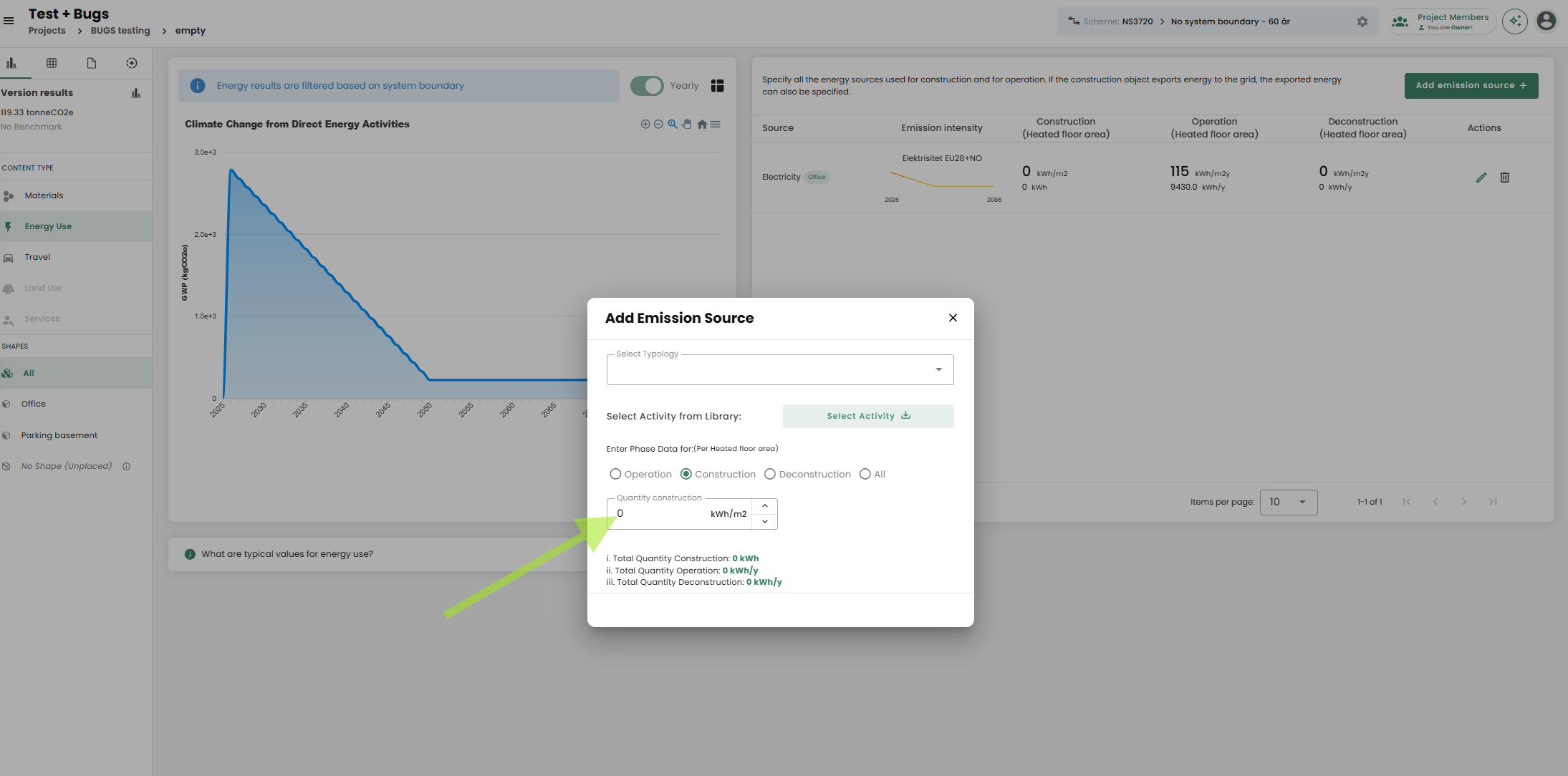Select the Operation radio button

click(615, 474)
